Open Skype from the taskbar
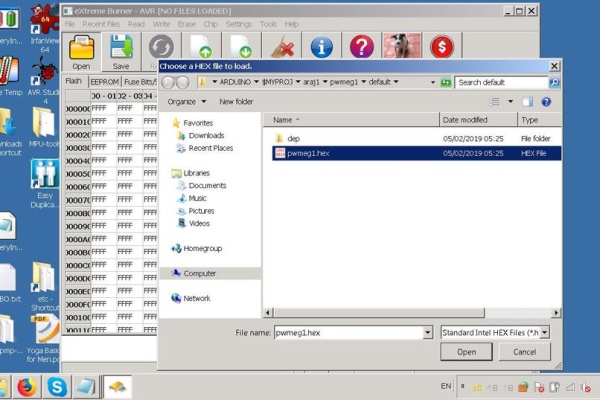Viewport: 600px width, 400px height. (57, 387)
